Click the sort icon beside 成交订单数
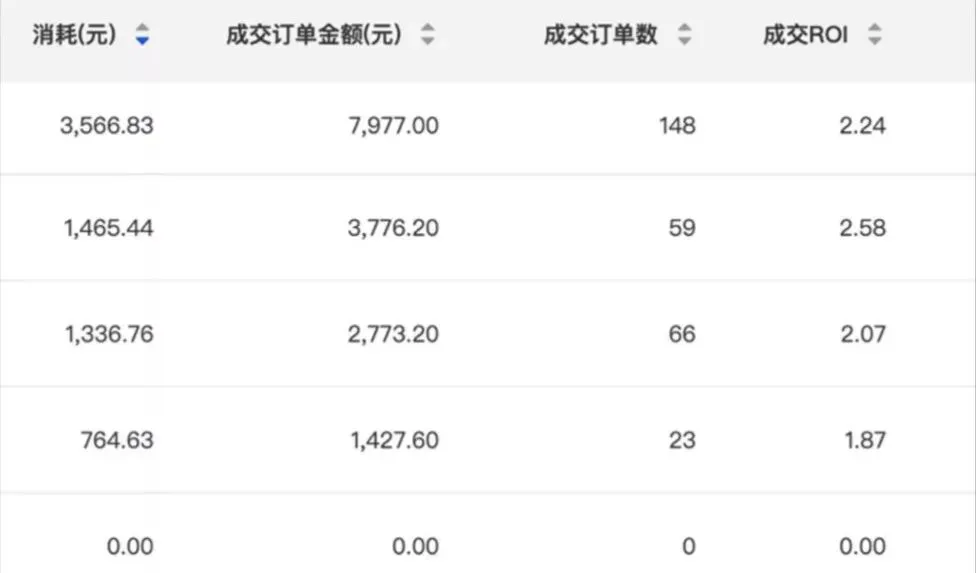Screen dimensions: 976x573 [684, 36]
